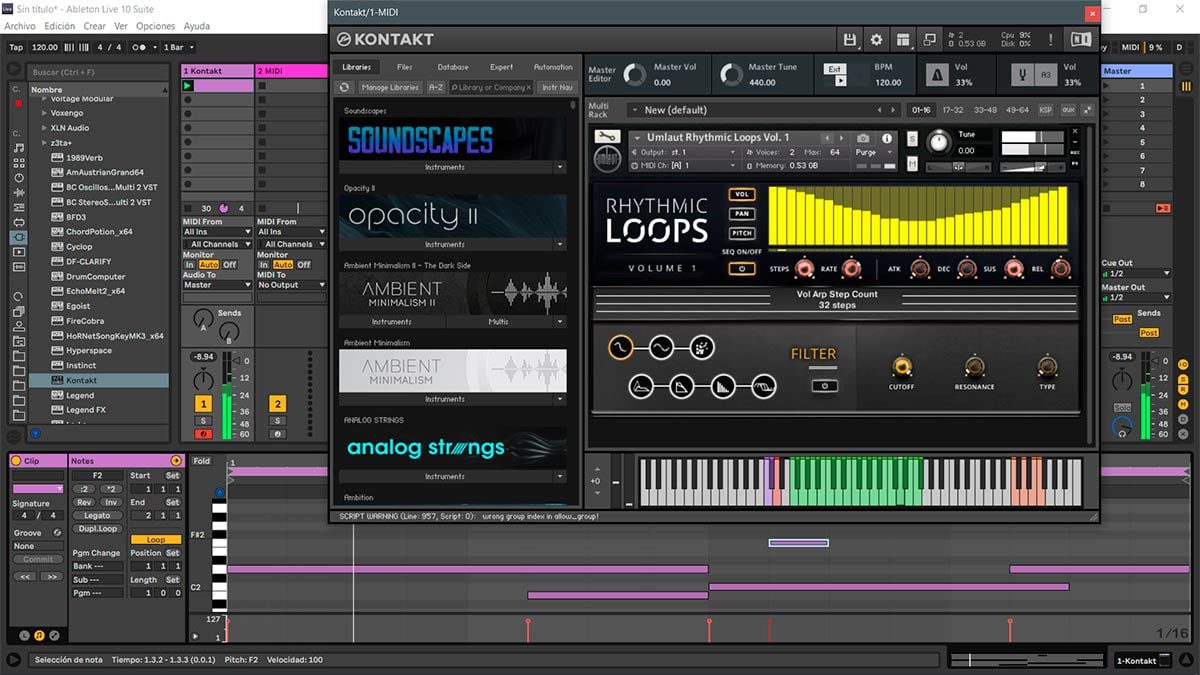
Task: Solo the Kontakt instrument with S button
Action: 912,138
